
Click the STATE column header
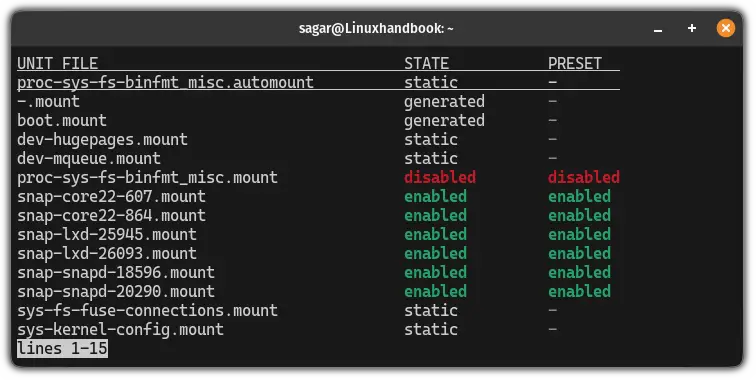[426, 64]
